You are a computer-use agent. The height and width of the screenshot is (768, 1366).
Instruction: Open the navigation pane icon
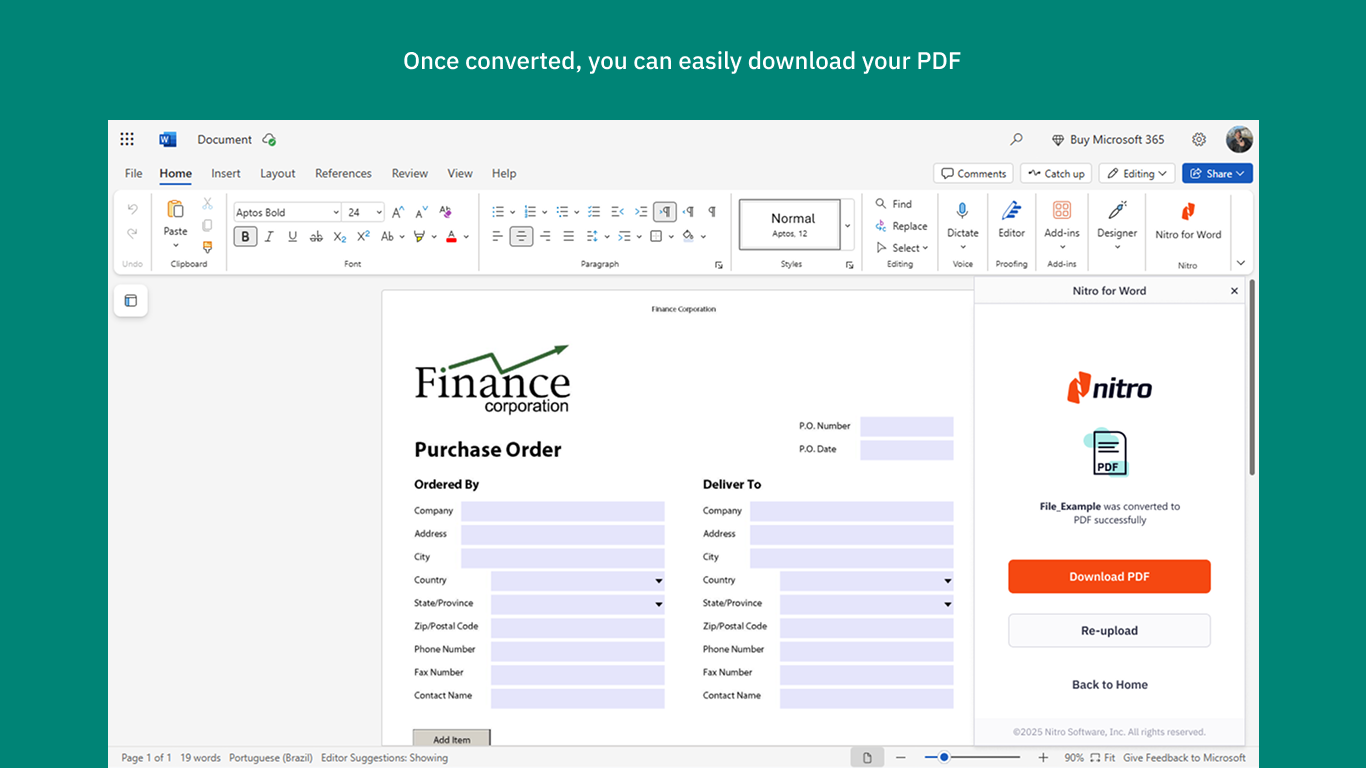coord(130,301)
